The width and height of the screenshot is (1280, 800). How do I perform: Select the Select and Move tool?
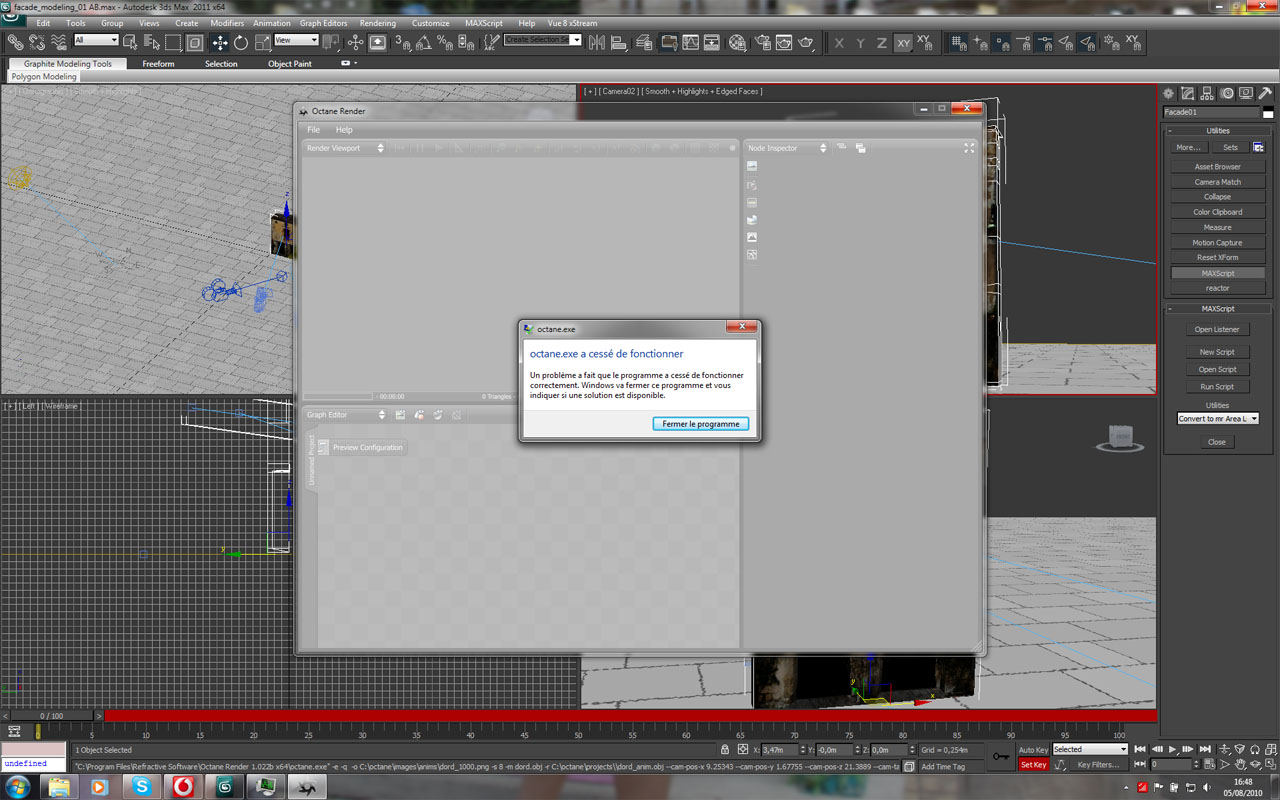219,42
